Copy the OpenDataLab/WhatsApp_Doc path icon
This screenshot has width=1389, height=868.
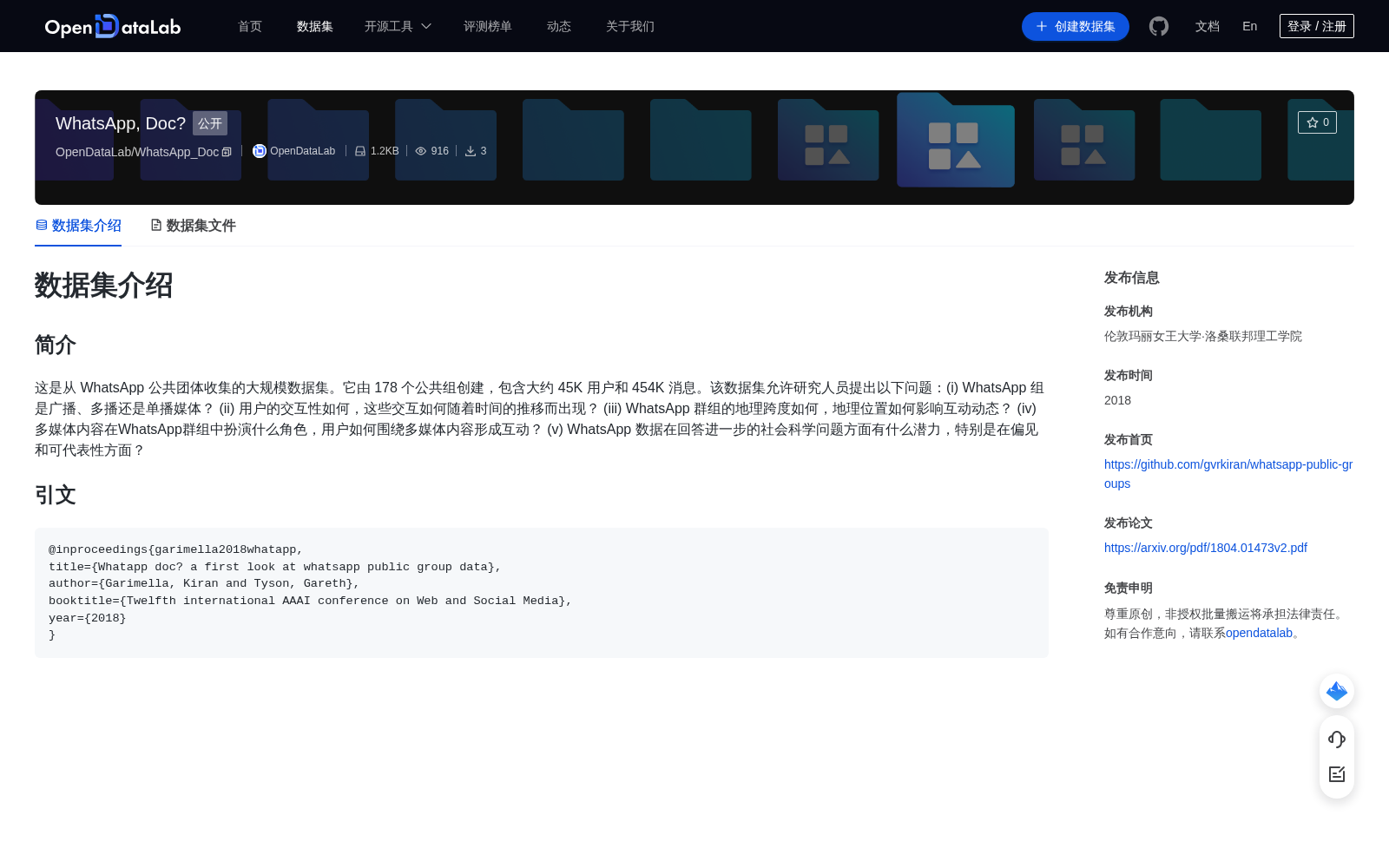point(227,152)
